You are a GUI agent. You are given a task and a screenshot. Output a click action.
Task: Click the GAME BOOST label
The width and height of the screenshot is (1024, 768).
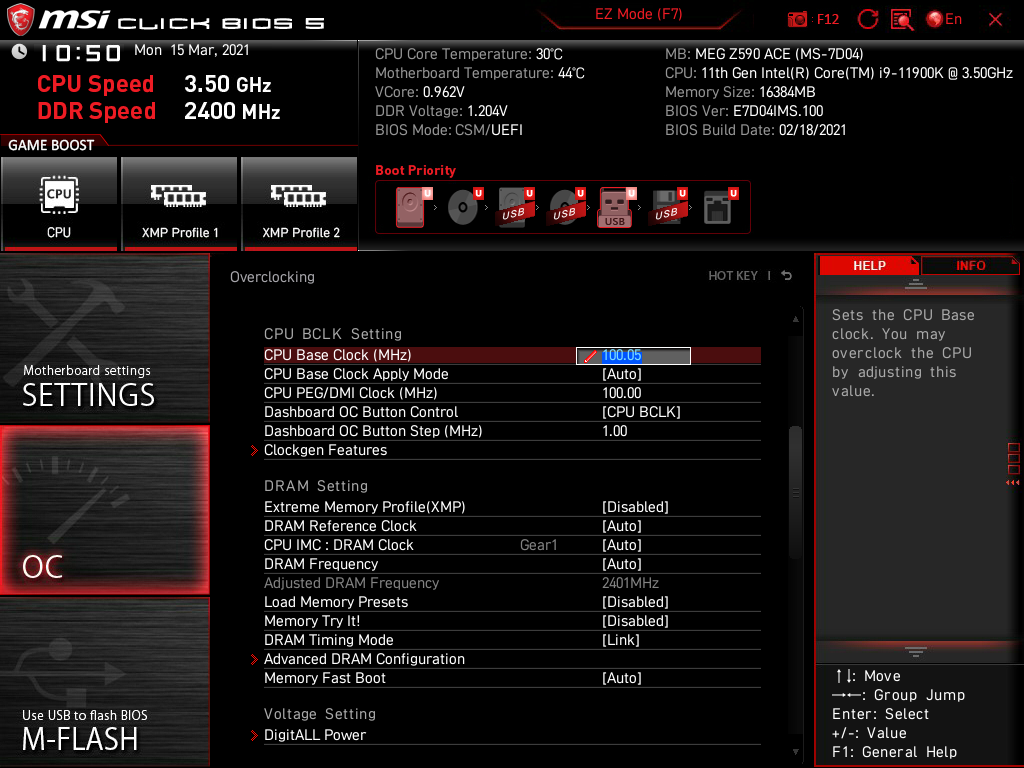(x=51, y=145)
